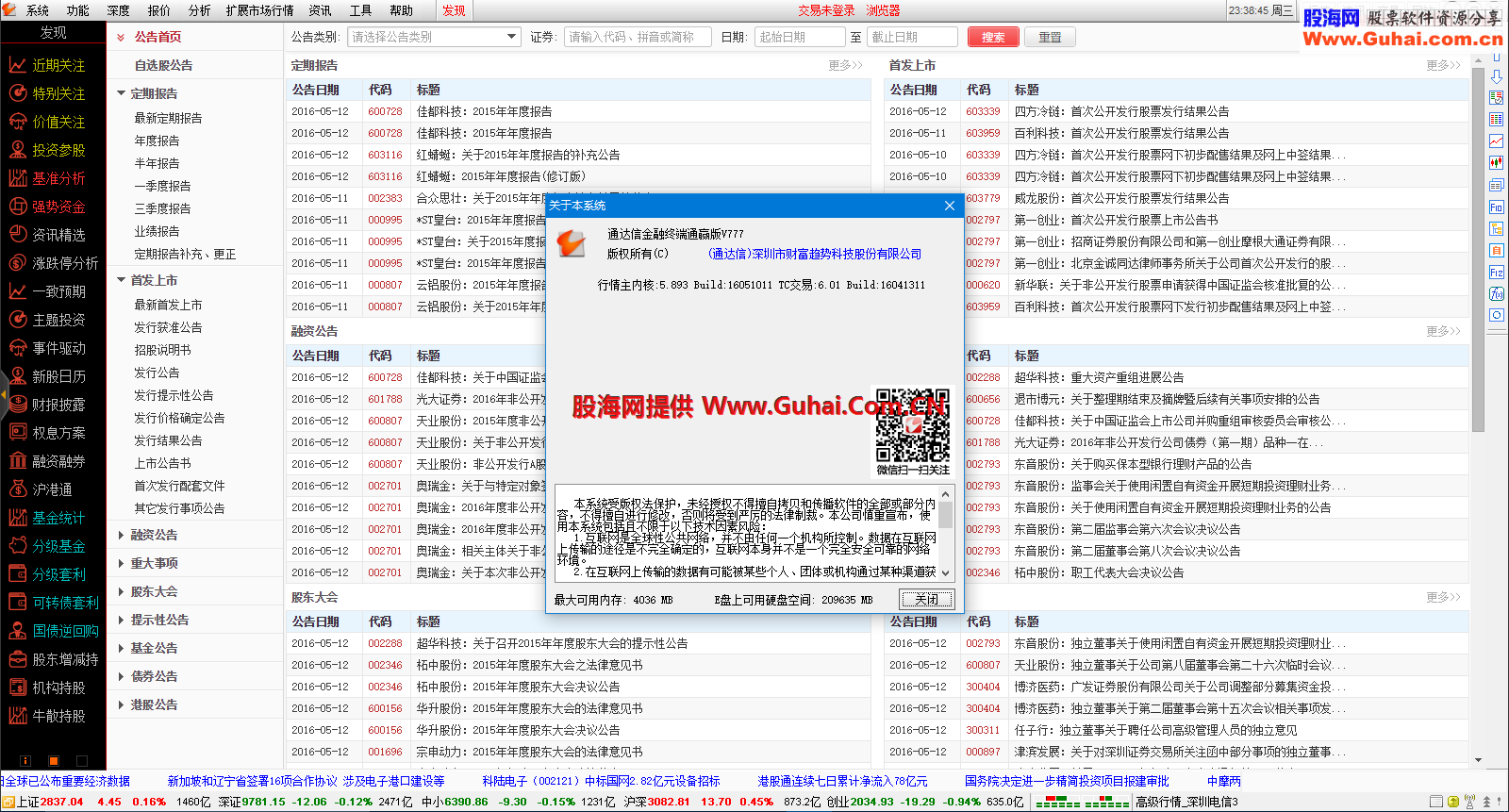Click the tree structure icon in right toolbar
1509x812 pixels.
[x=1496, y=228]
